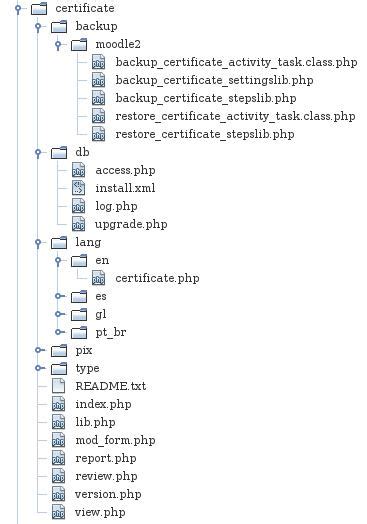
Task: Select upgrade.php in db folder
Action: point(131,224)
